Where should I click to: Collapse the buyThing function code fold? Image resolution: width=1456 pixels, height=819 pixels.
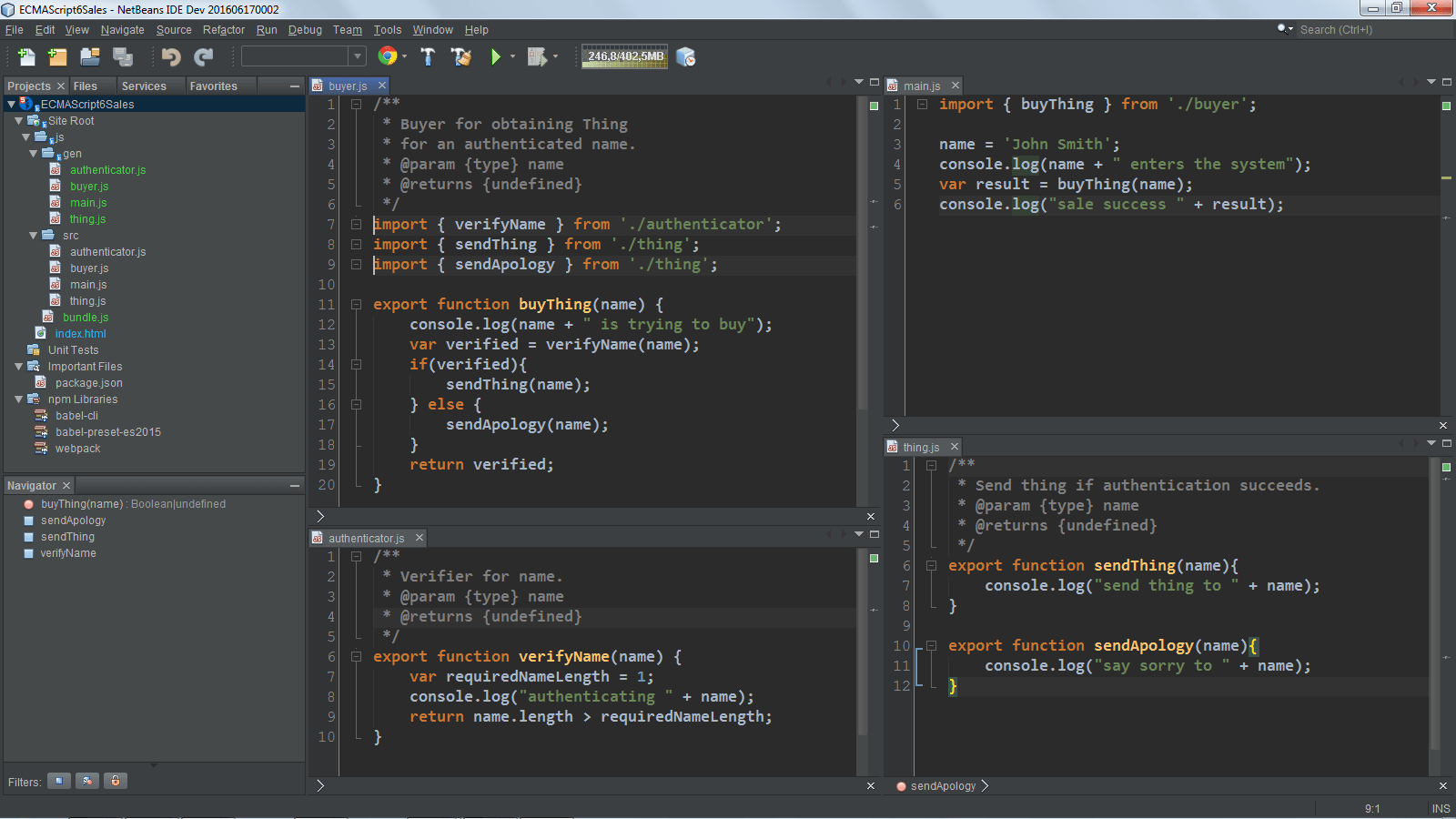click(356, 304)
